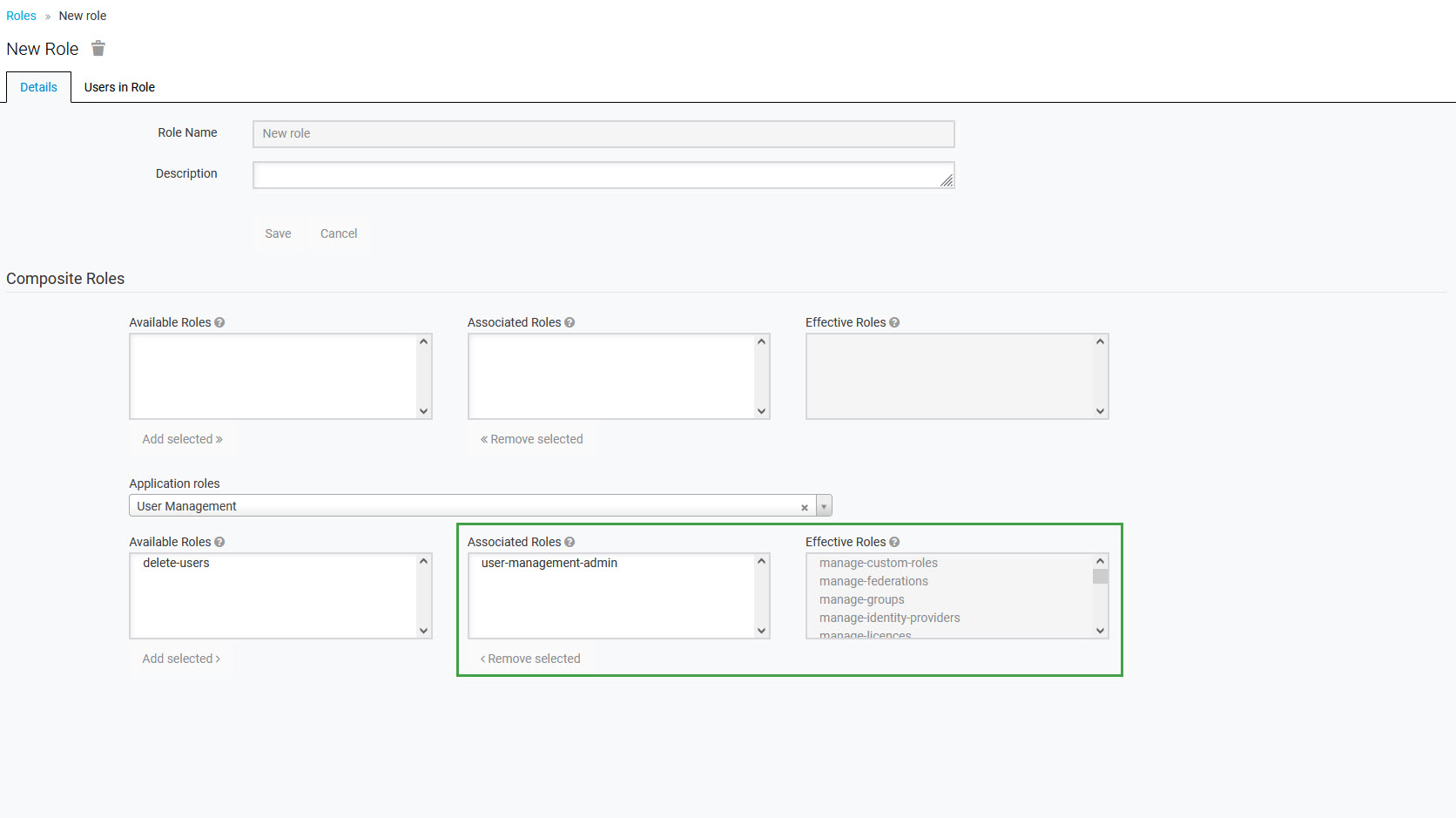
Task: Click help icon next to top Effective Roles
Action: [894, 322]
